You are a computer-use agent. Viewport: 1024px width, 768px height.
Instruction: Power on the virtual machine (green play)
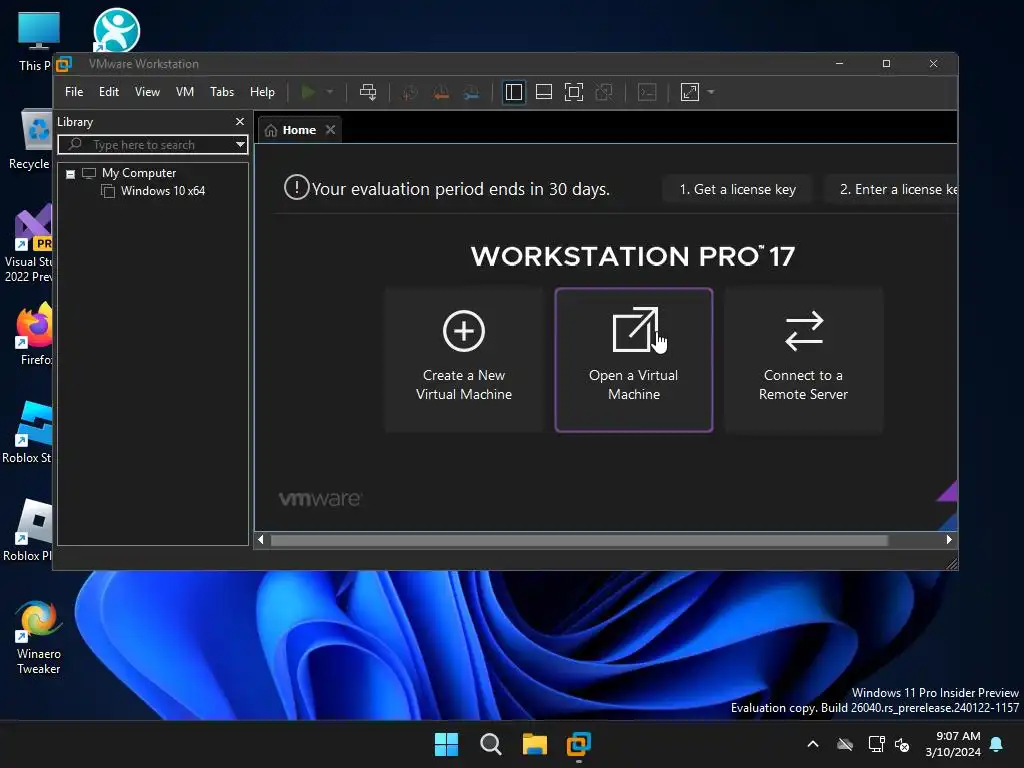(x=308, y=92)
